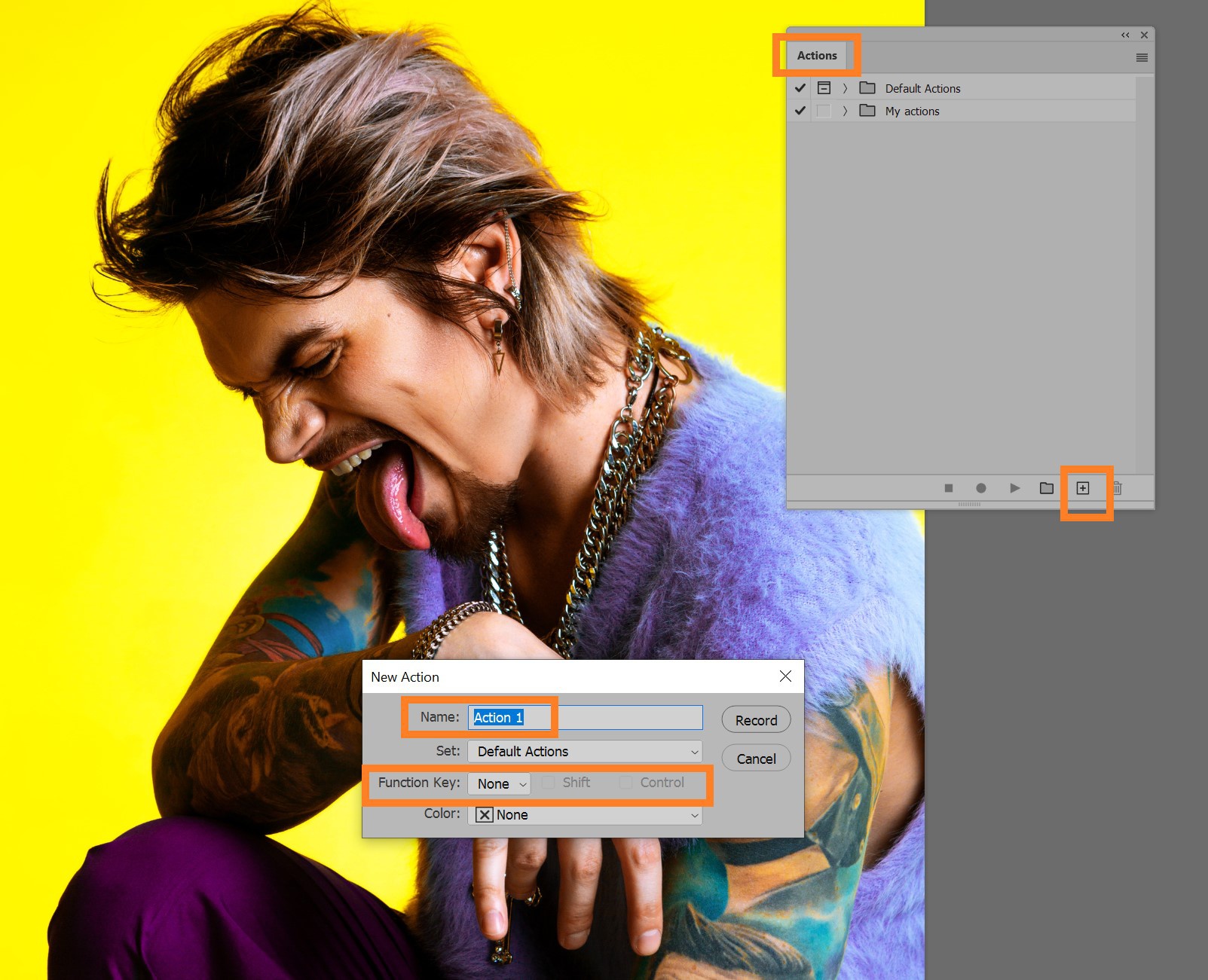Viewport: 1208px width, 980px height.
Task: Close the New Action dialog
Action: pos(785,676)
